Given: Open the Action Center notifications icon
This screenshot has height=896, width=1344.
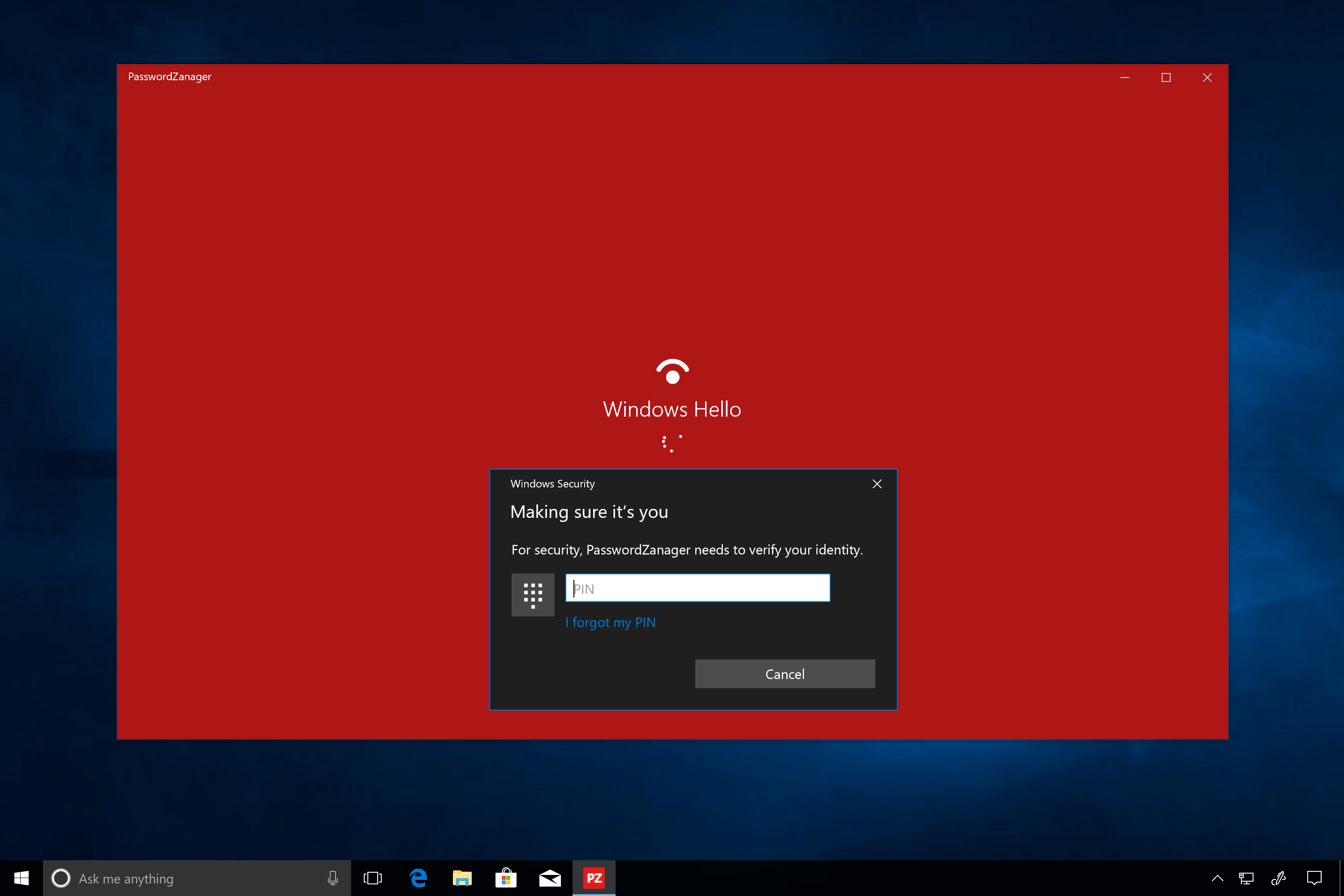Looking at the screenshot, I should click(x=1314, y=878).
